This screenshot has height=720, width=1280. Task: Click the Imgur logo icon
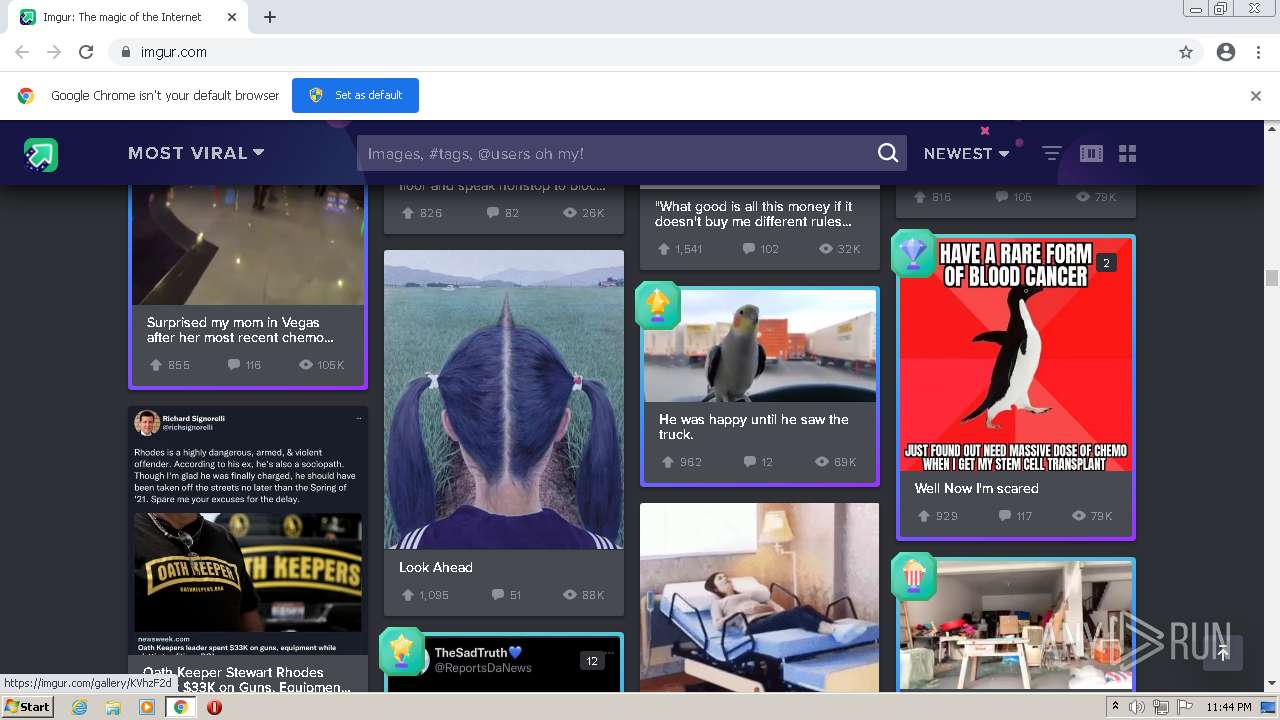pos(41,154)
